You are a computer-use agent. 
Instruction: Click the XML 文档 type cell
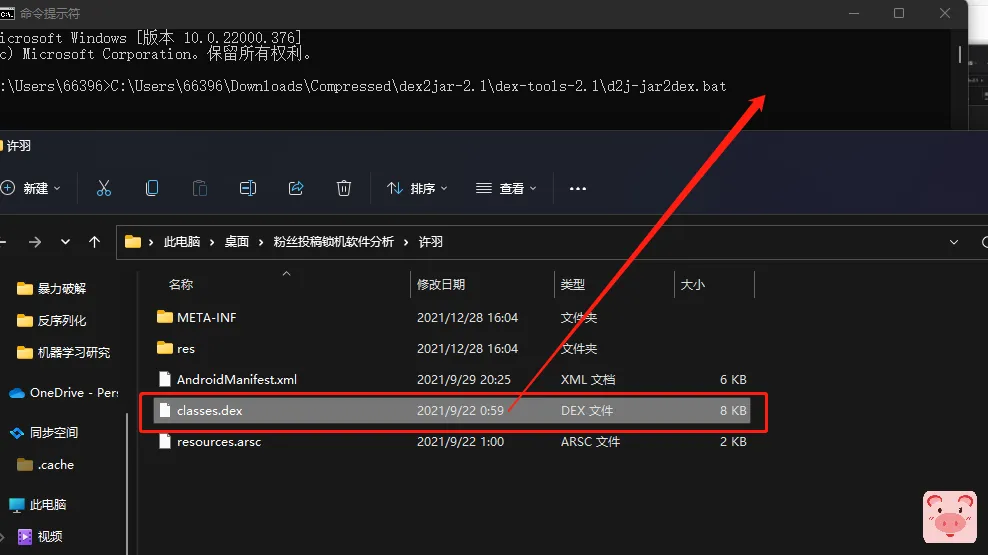588,379
